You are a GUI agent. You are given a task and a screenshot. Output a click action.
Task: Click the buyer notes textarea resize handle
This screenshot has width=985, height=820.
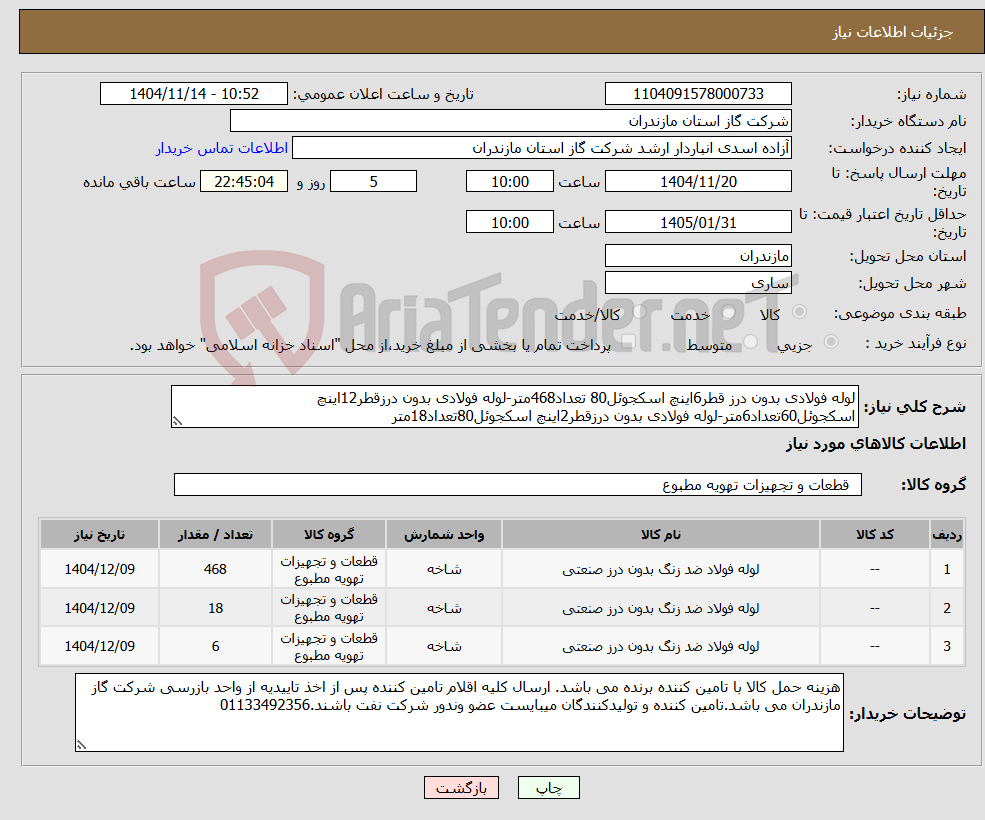[x=81, y=745]
